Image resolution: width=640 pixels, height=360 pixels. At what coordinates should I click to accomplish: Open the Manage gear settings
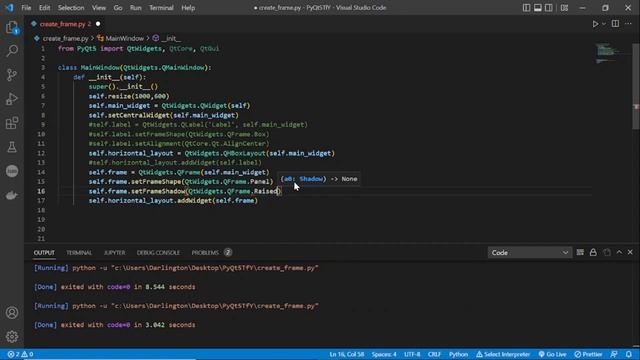[12, 336]
